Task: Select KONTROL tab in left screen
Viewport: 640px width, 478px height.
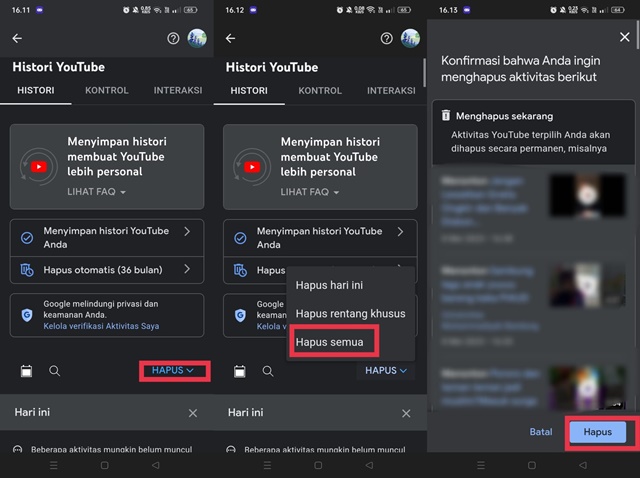Action: click(x=107, y=90)
